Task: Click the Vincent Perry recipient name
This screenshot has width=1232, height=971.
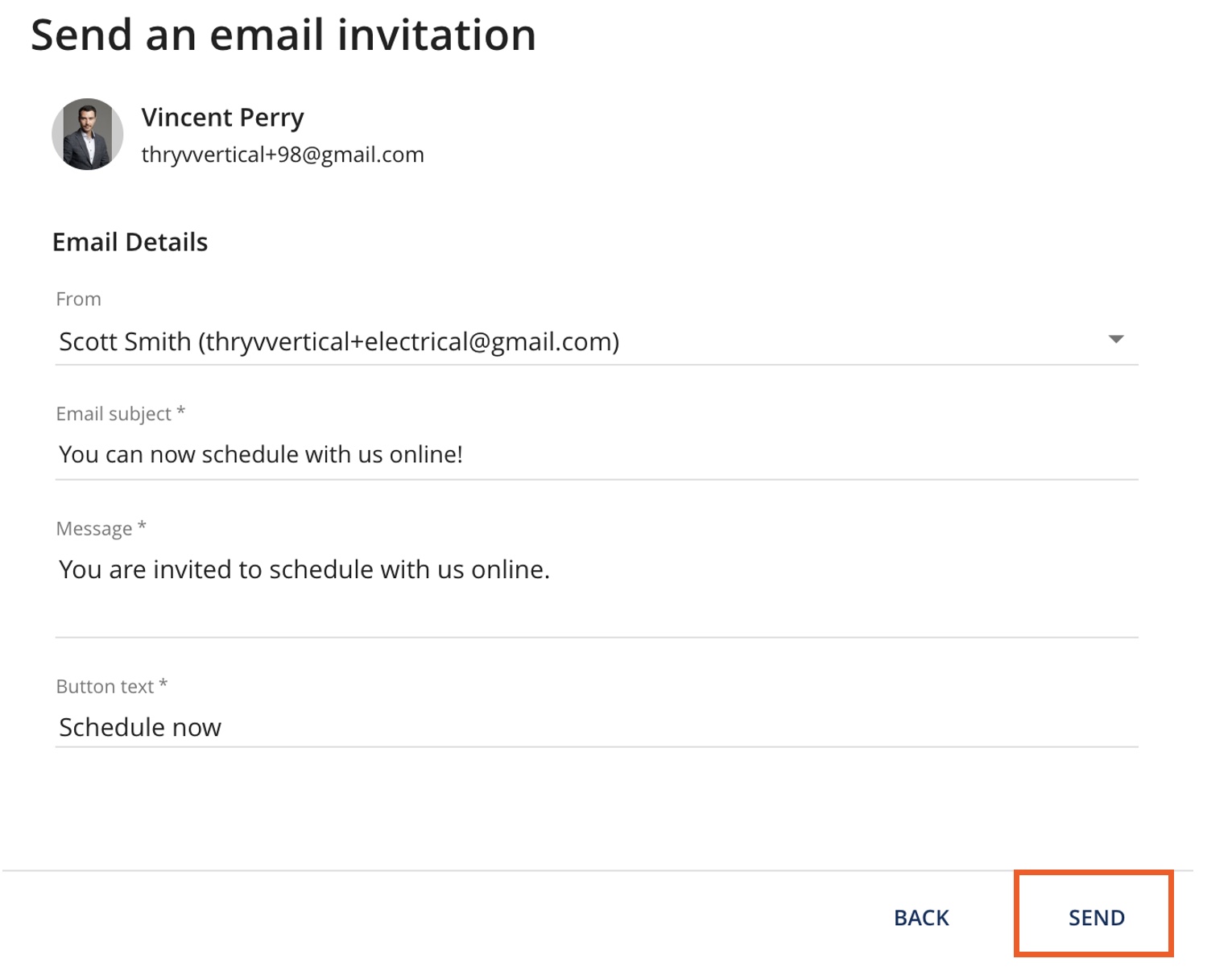Action: 222,118
